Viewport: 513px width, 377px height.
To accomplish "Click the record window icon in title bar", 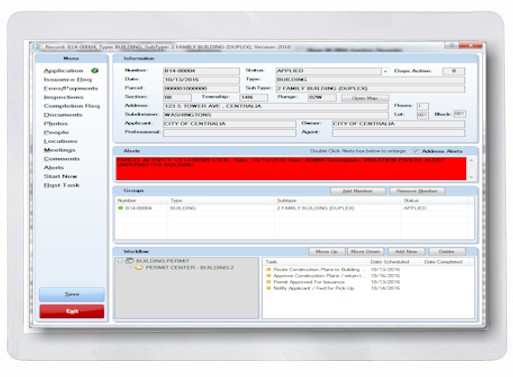I will [36, 47].
